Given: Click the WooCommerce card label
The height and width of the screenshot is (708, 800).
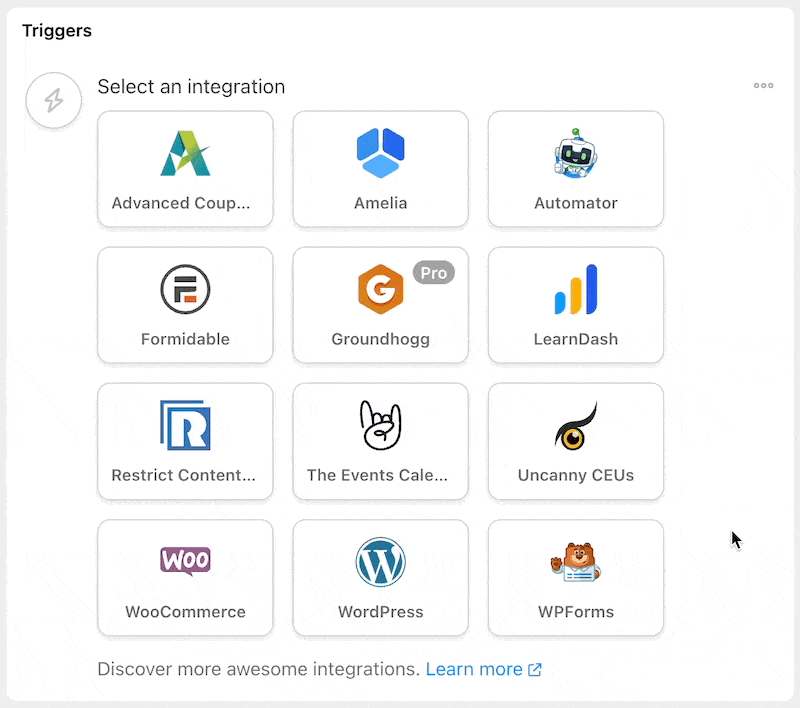Looking at the screenshot, I should click(x=185, y=612).
